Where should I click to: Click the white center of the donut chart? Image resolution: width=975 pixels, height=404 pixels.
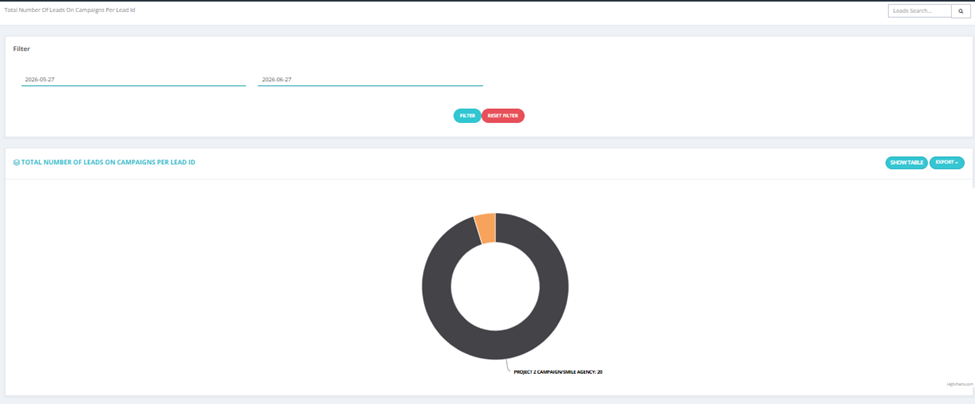click(x=496, y=286)
